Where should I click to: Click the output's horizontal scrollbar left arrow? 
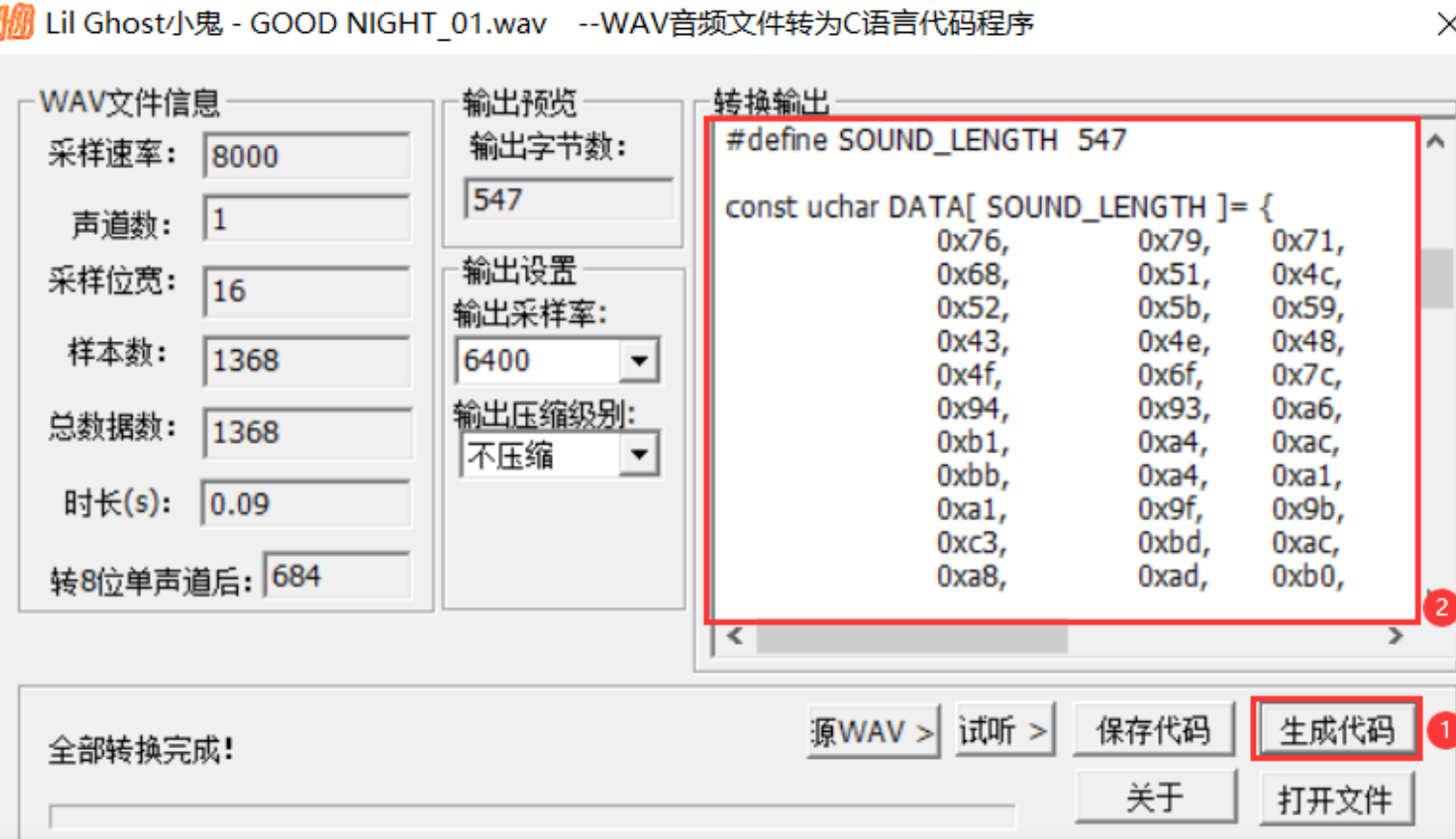pos(735,636)
